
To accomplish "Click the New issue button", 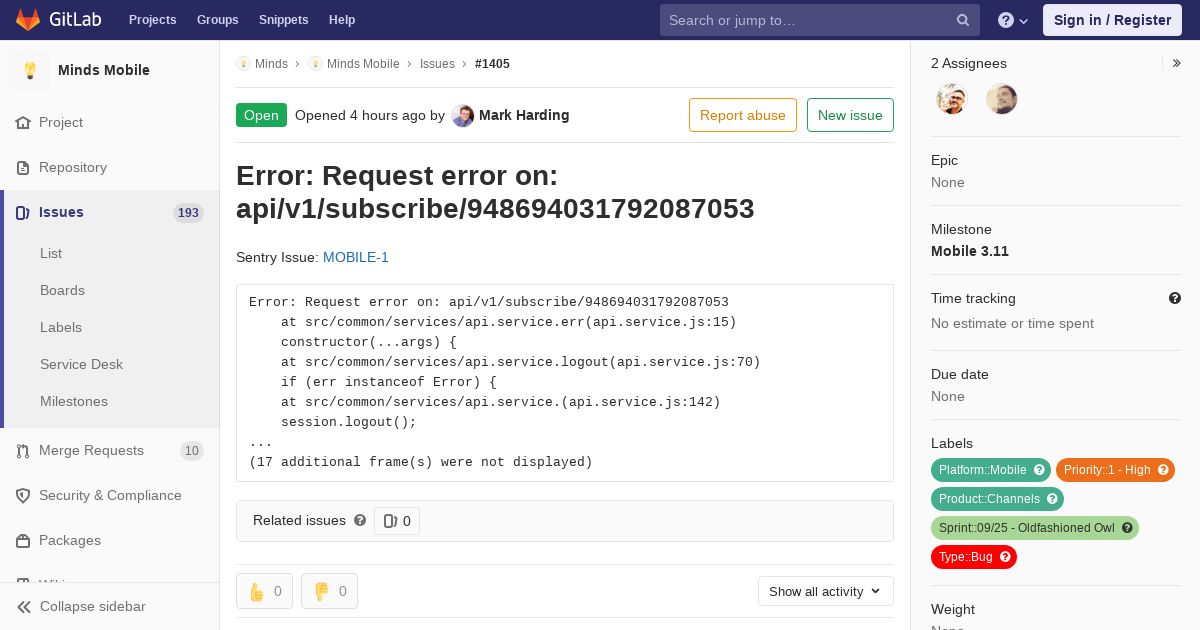I will tap(850, 115).
